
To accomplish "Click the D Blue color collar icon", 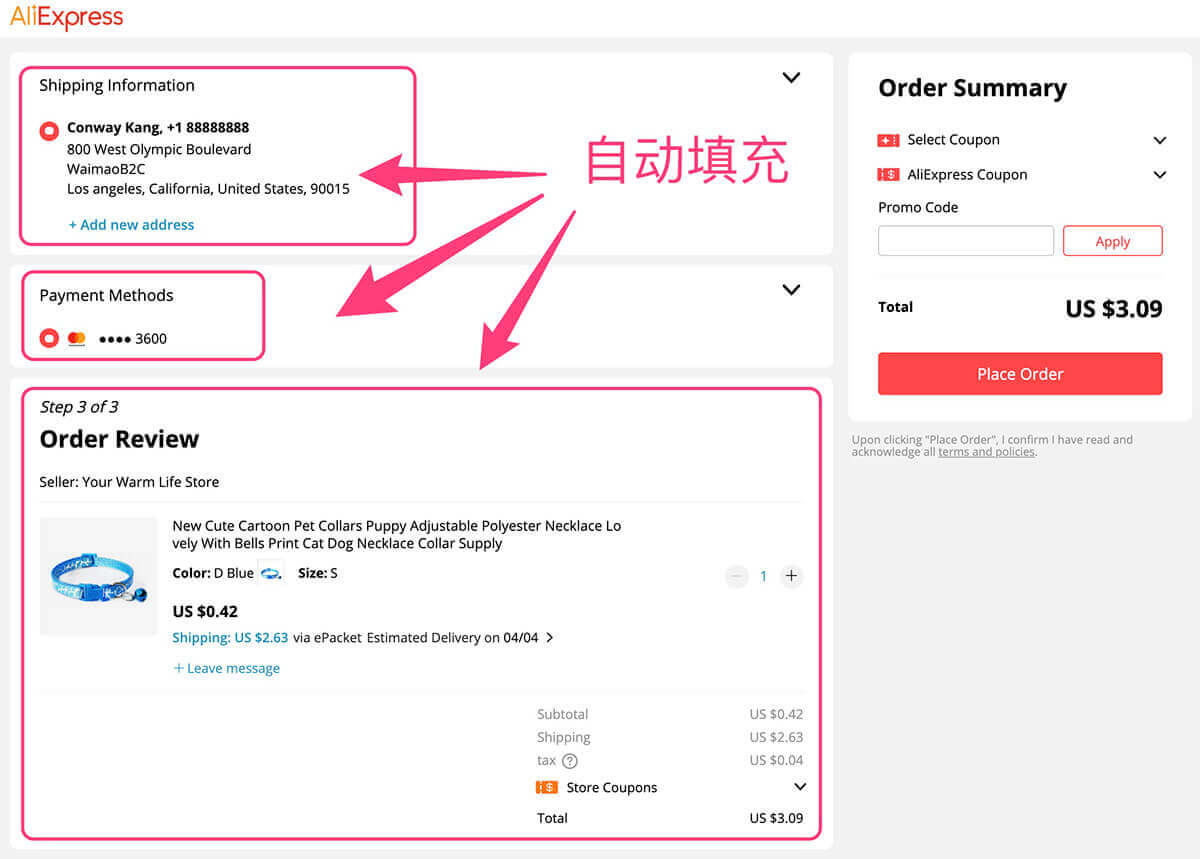I will (270, 573).
